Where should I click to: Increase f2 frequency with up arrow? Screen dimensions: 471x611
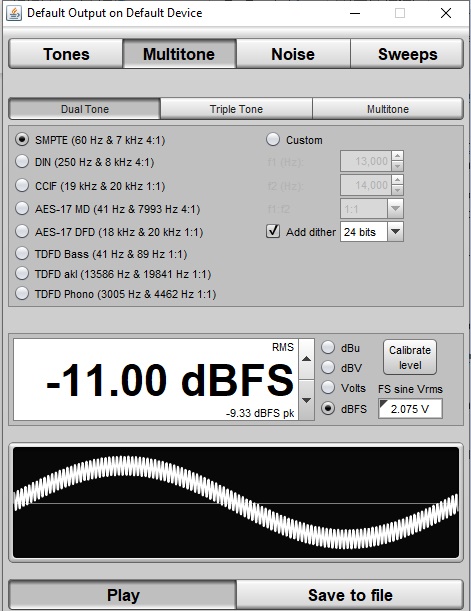tap(397, 180)
